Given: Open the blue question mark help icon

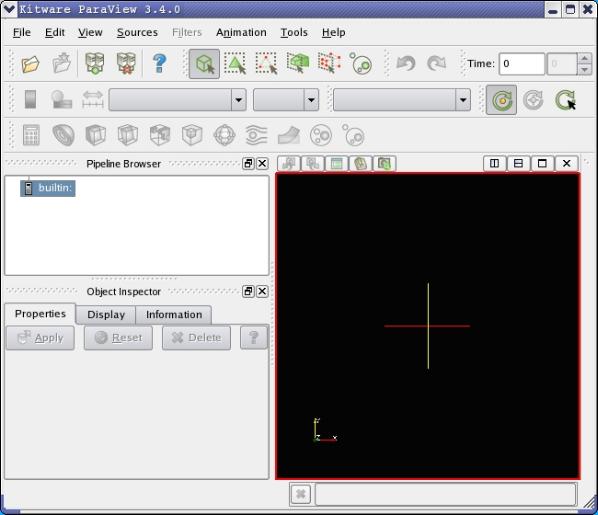Looking at the screenshot, I should click(x=159, y=63).
